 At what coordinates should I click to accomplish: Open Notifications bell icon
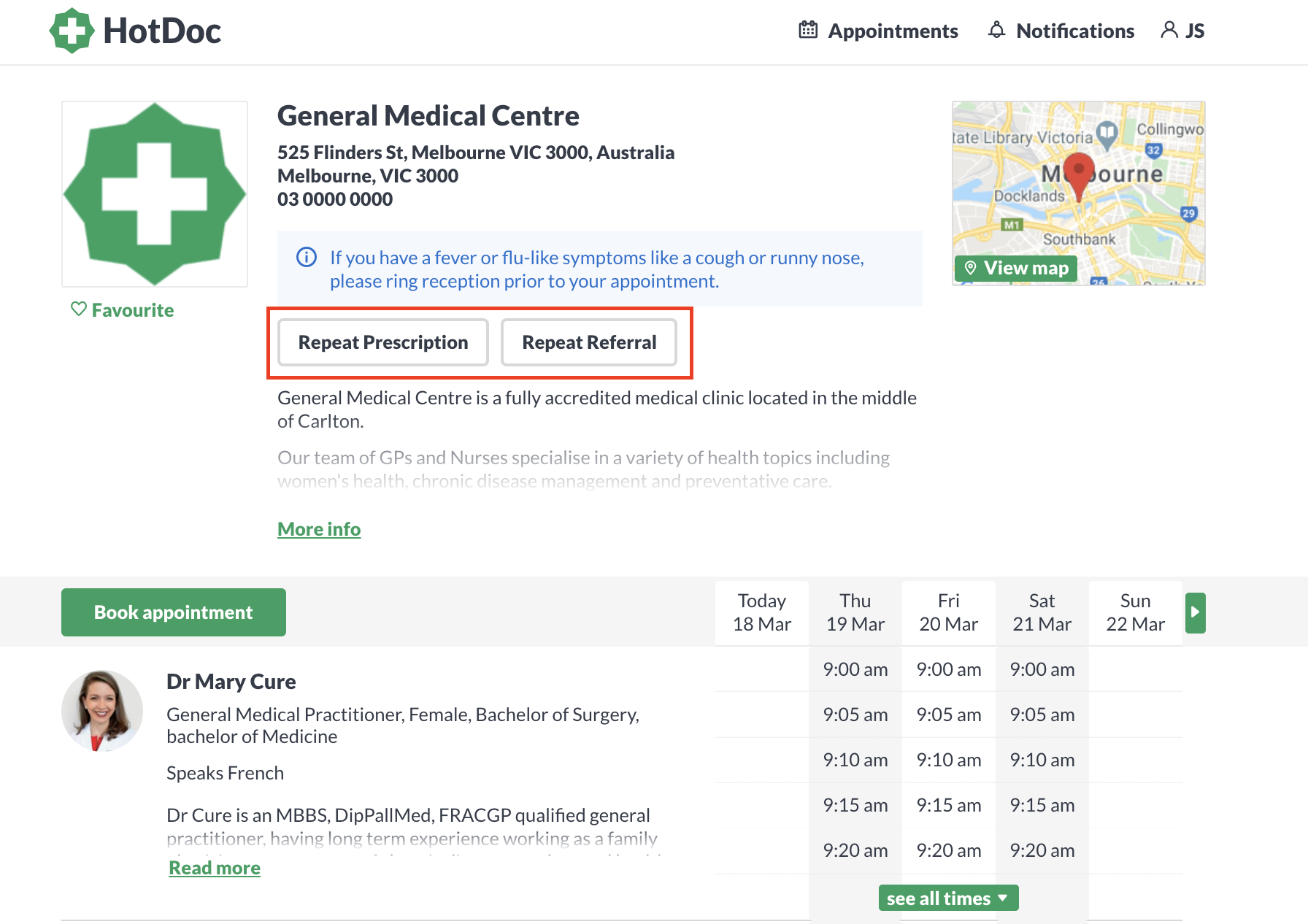click(996, 30)
